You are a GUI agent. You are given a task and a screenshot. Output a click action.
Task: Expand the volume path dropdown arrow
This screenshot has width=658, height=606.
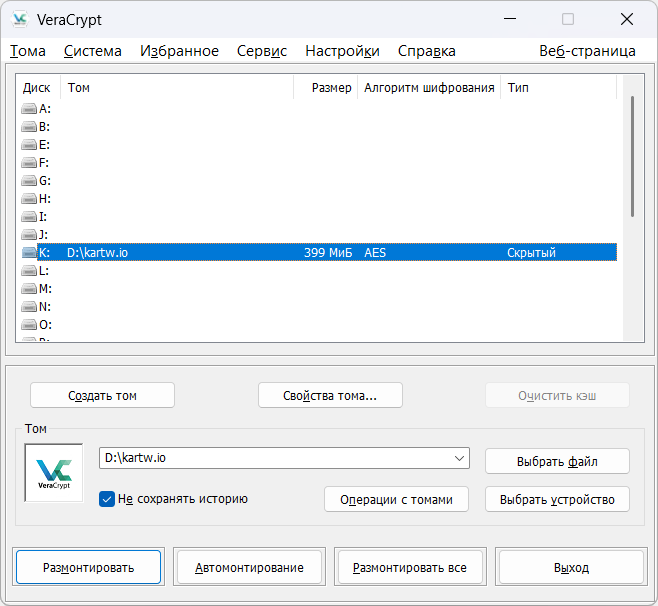coord(459,458)
